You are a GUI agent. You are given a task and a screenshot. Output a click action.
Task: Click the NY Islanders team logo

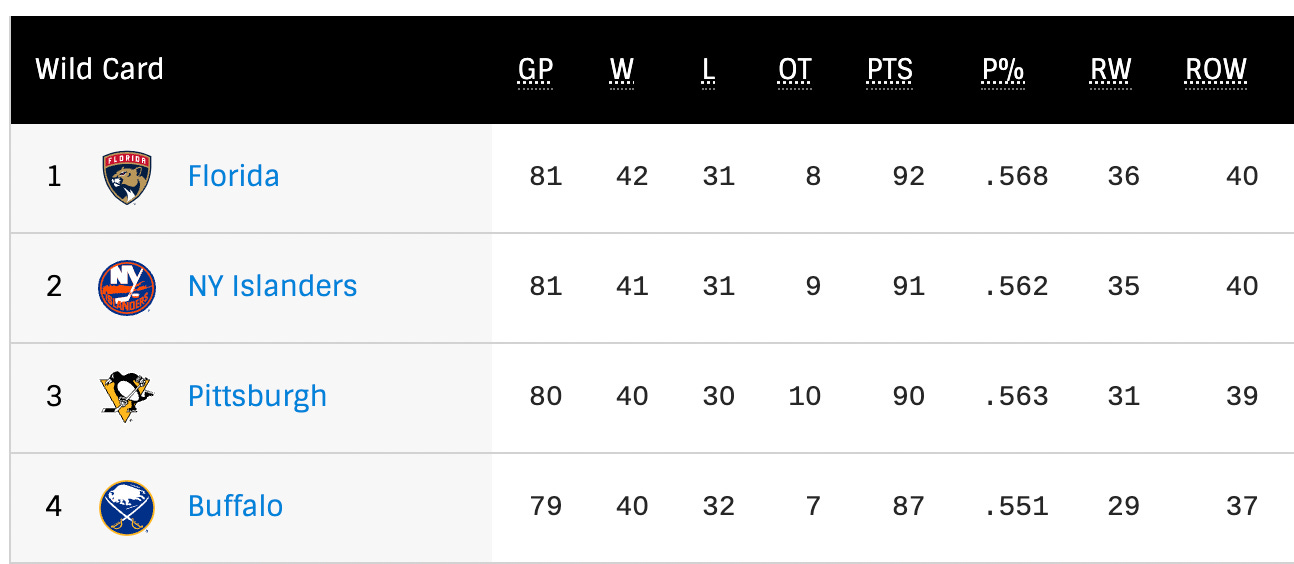tap(127, 287)
